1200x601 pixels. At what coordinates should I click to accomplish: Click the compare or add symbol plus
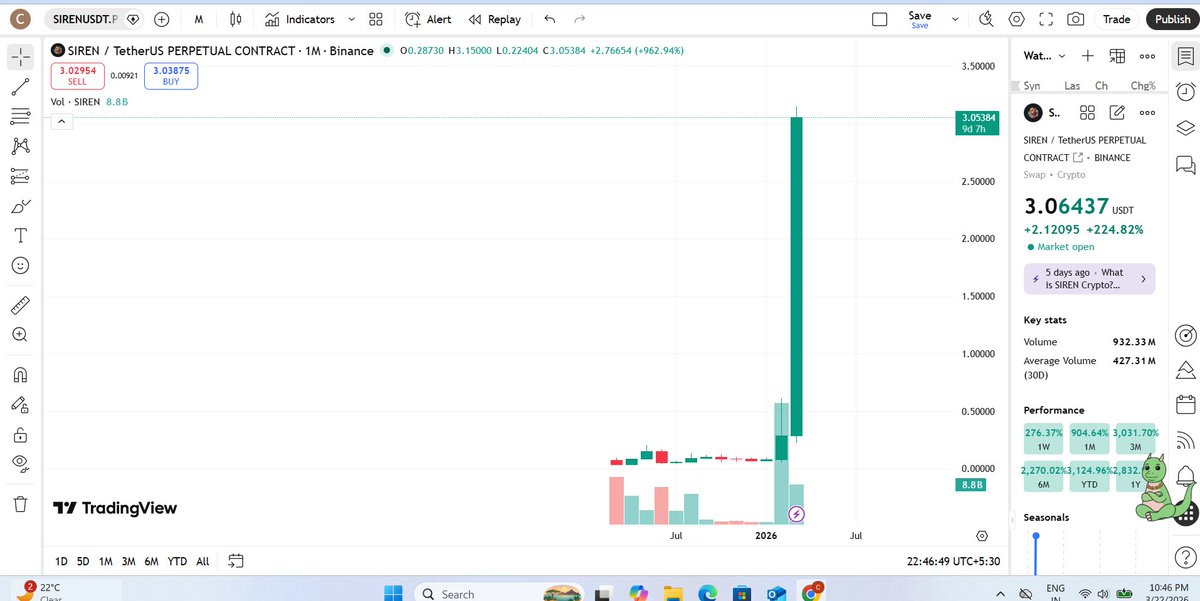[162, 19]
